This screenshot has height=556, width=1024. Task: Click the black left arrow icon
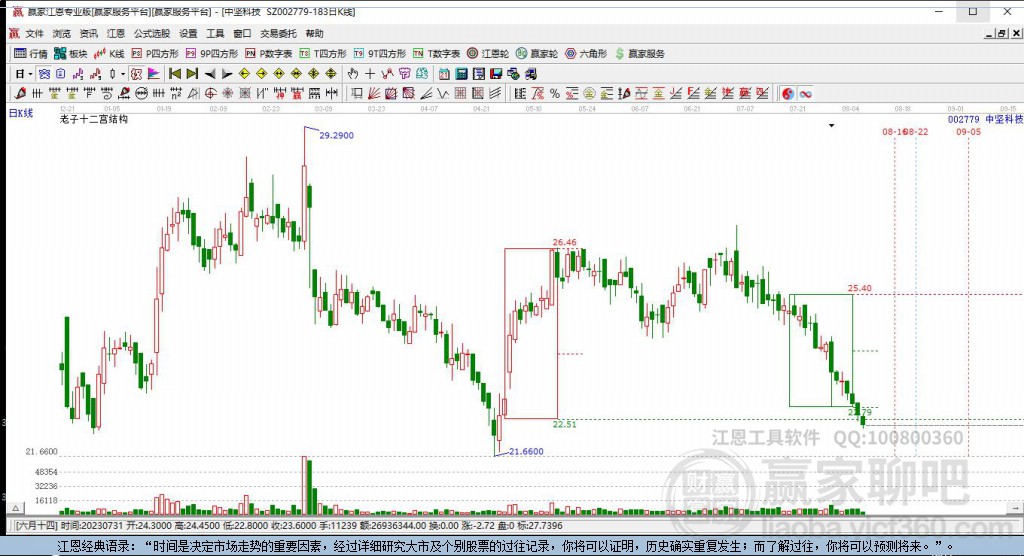[210, 74]
